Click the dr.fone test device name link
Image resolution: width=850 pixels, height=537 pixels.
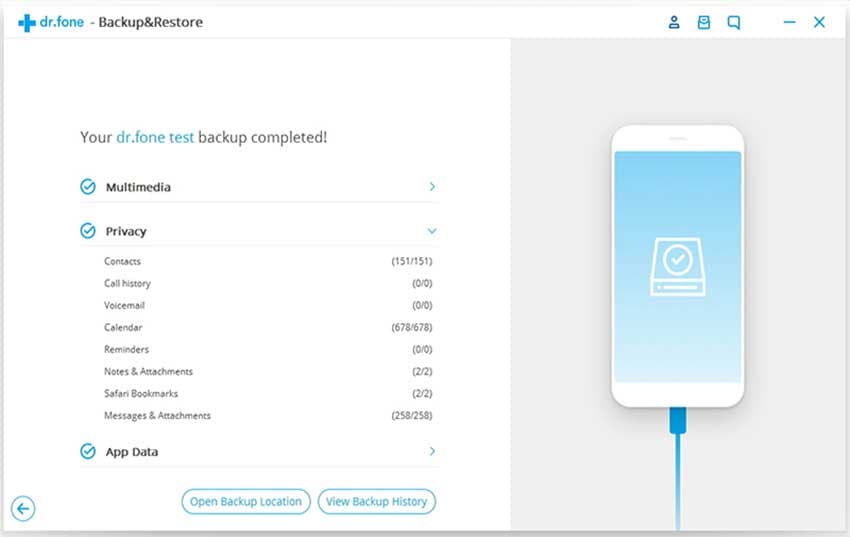click(155, 137)
